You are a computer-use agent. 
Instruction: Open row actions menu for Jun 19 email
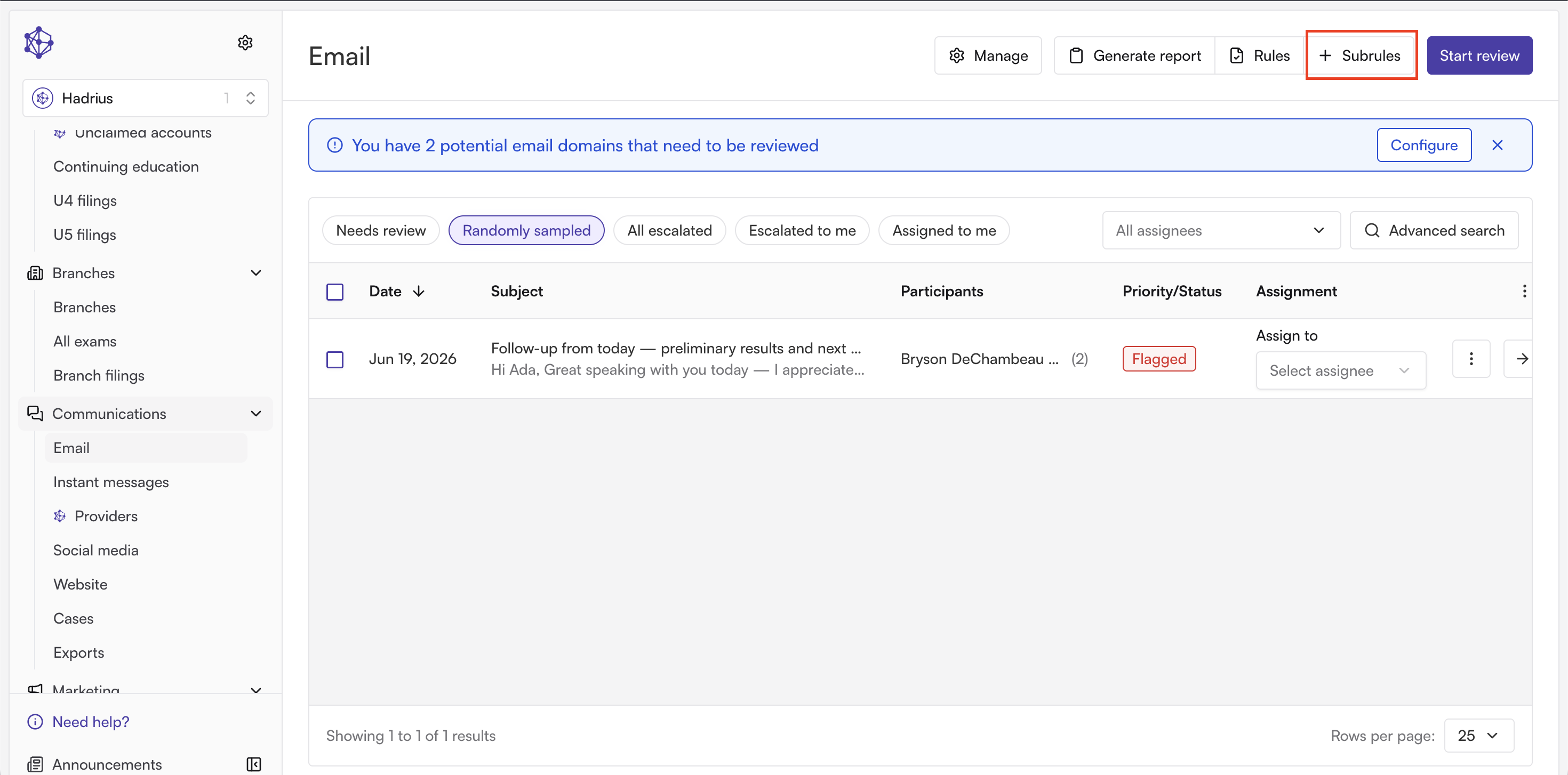(1471, 359)
